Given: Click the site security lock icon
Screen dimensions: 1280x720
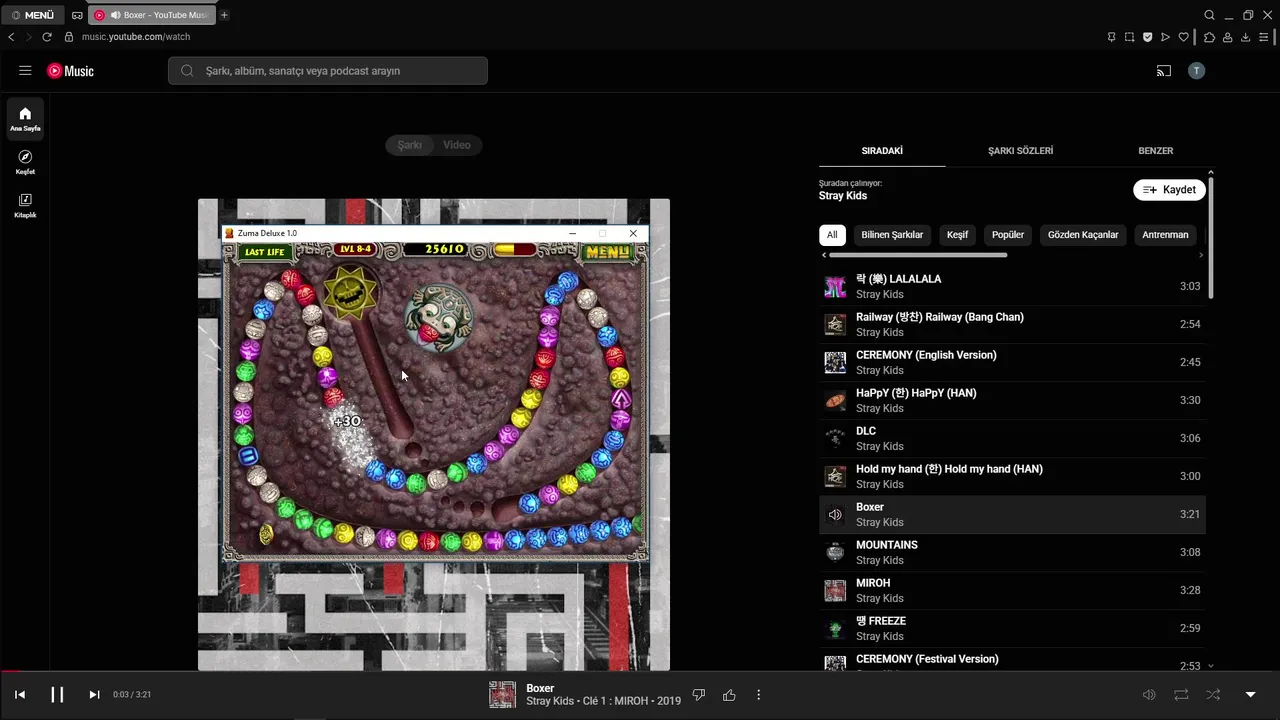Looking at the screenshot, I should pyautogui.click(x=69, y=37).
